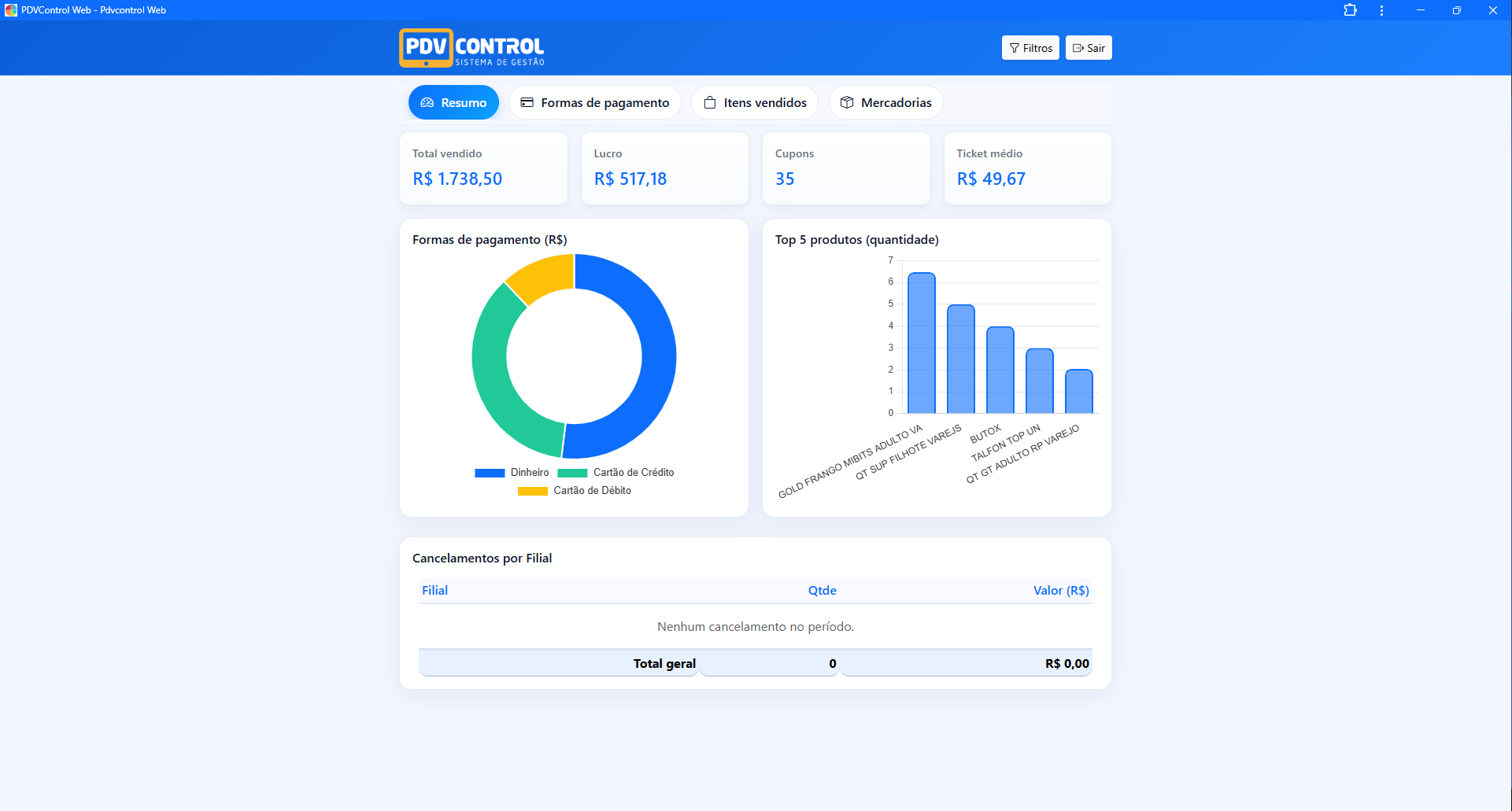Click the package icon beside Mercadorias
Image resolution: width=1512 pixels, height=811 pixels.
(848, 102)
